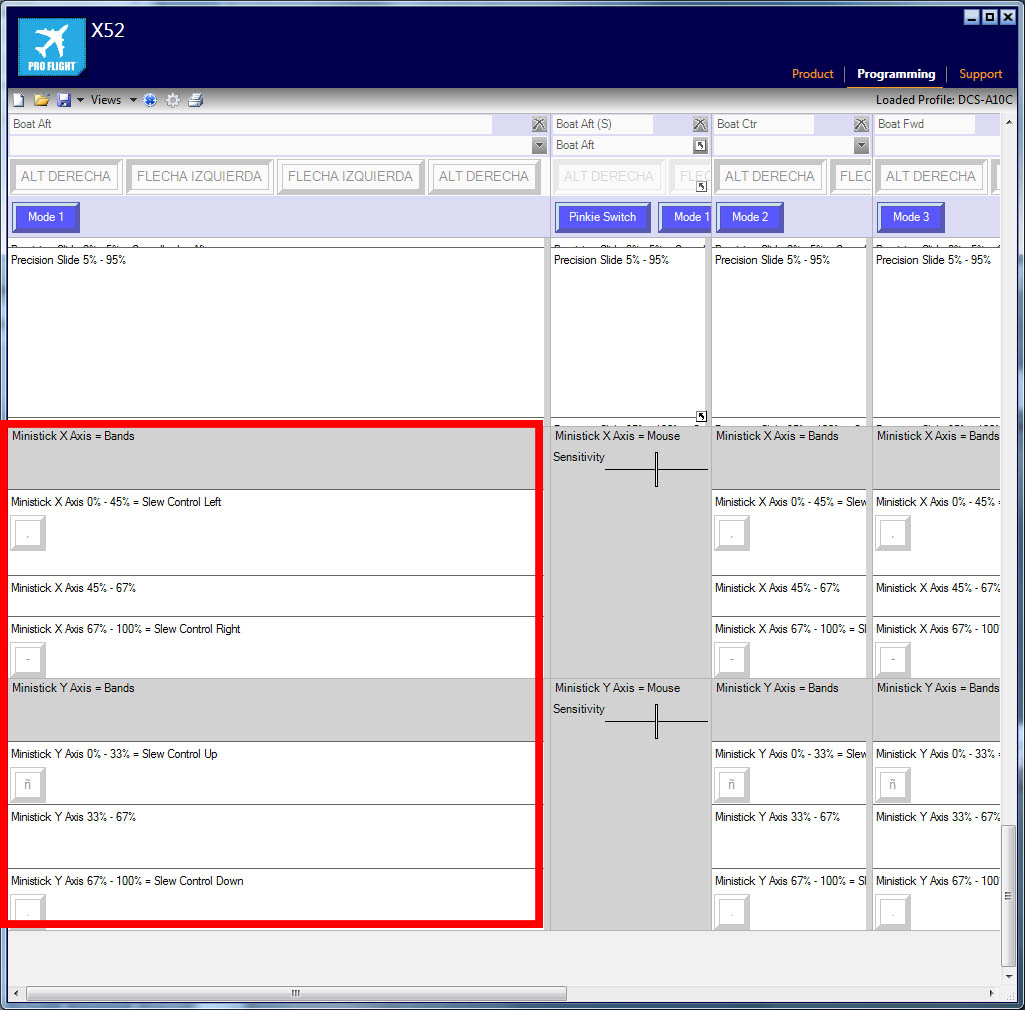This screenshot has height=1010, width=1025.
Task: Click the key tile under Mode 3 Ministick Y 67%-100%
Action: (x=892, y=911)
